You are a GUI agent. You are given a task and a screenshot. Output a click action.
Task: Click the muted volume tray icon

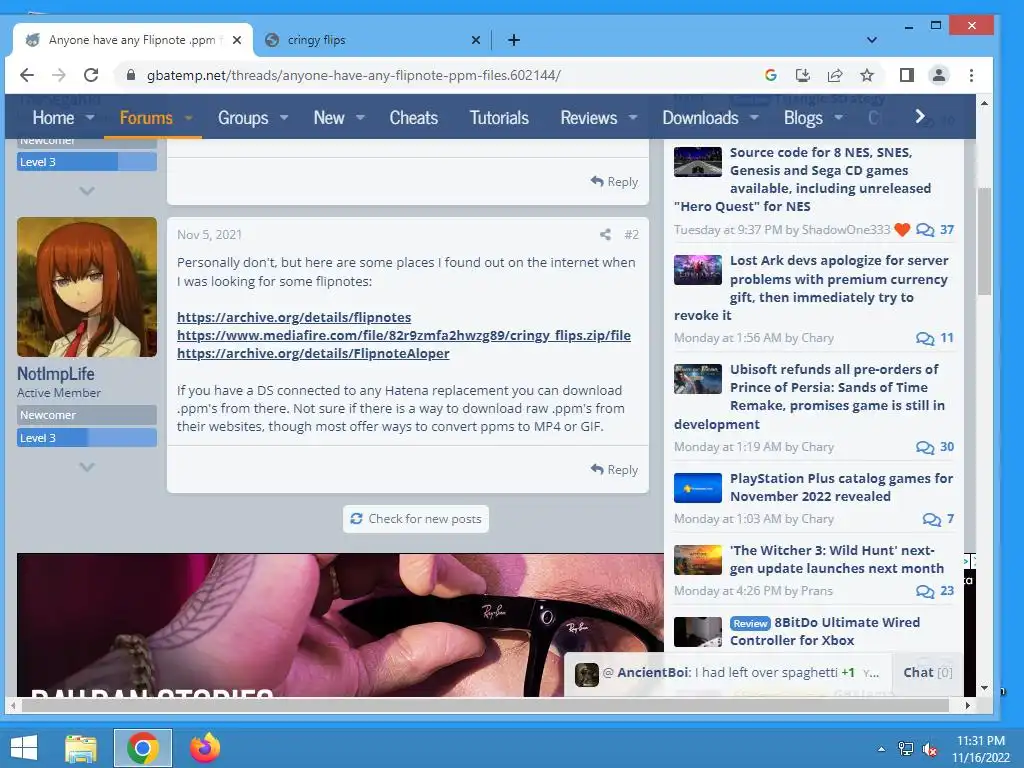point(929,748)
